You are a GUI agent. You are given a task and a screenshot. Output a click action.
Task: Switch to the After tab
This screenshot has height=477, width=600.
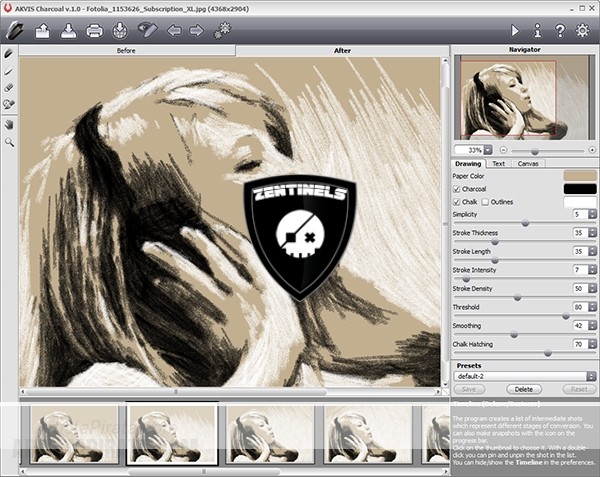pos(342,50)
